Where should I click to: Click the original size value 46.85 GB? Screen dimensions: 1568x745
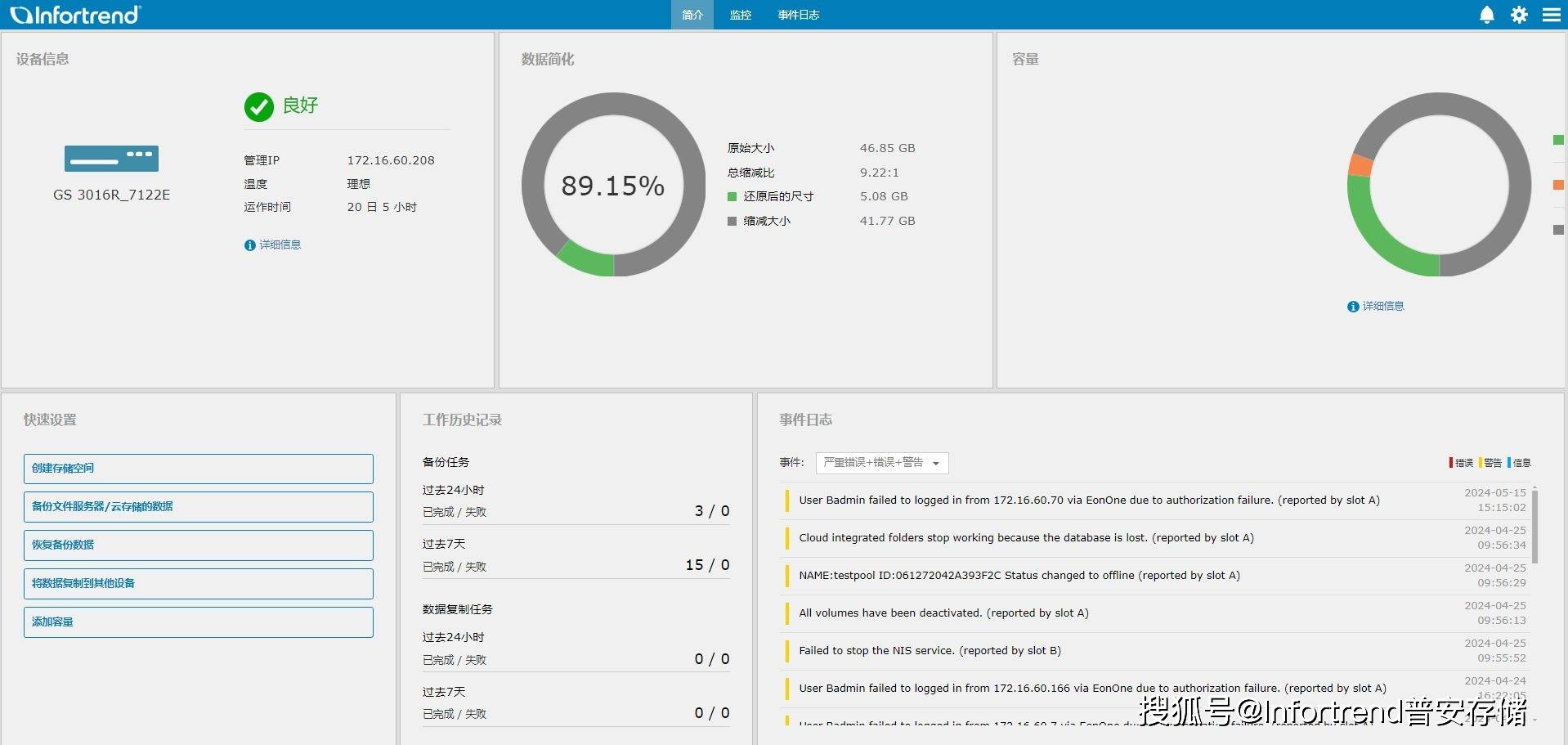[887, 148]
